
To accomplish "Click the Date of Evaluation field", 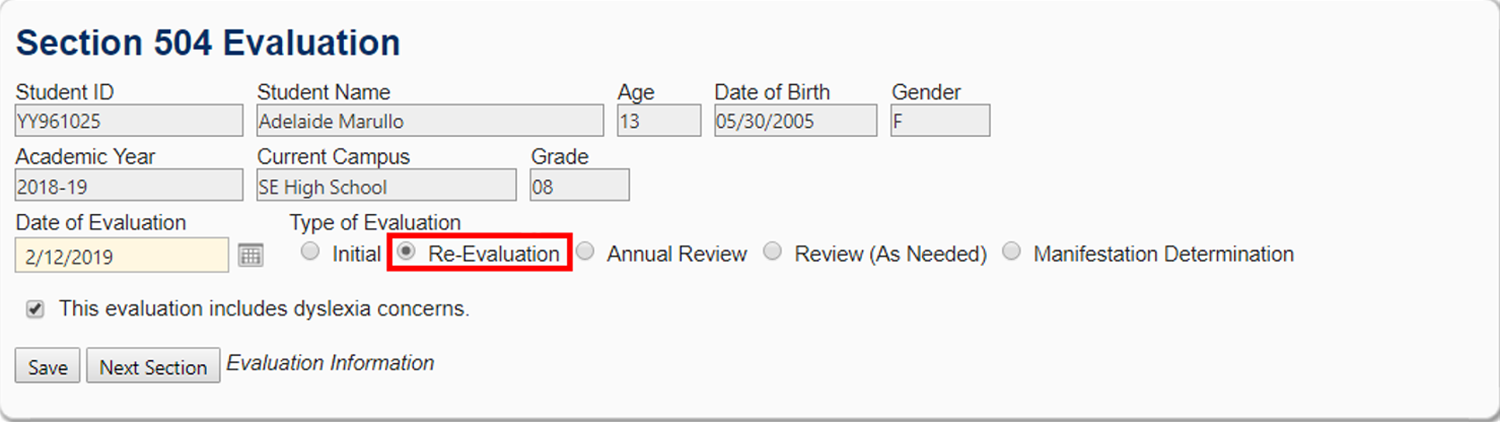I will [x=121, y=256].
